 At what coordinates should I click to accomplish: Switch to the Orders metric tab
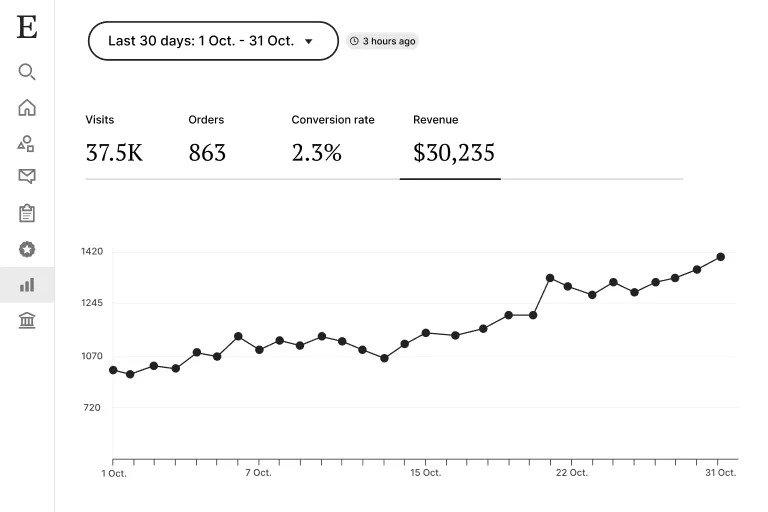click(207, 140)
